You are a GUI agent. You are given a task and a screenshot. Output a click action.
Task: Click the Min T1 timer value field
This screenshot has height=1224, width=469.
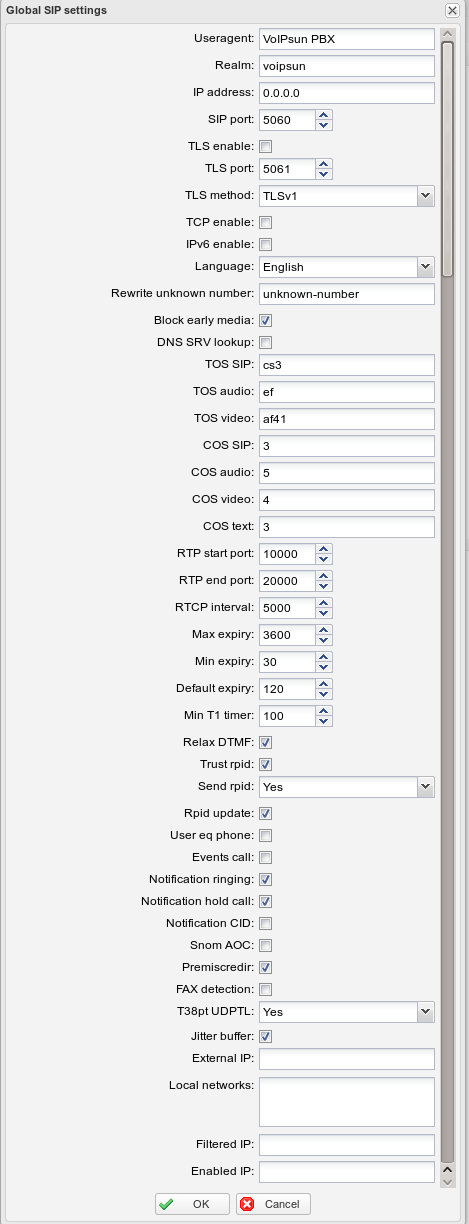click(287, 716)
